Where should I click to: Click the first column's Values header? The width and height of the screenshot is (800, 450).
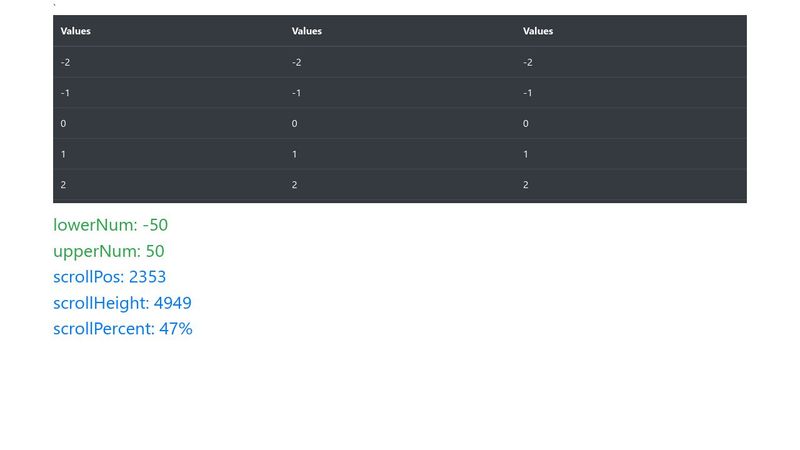[x=76, y=31]
